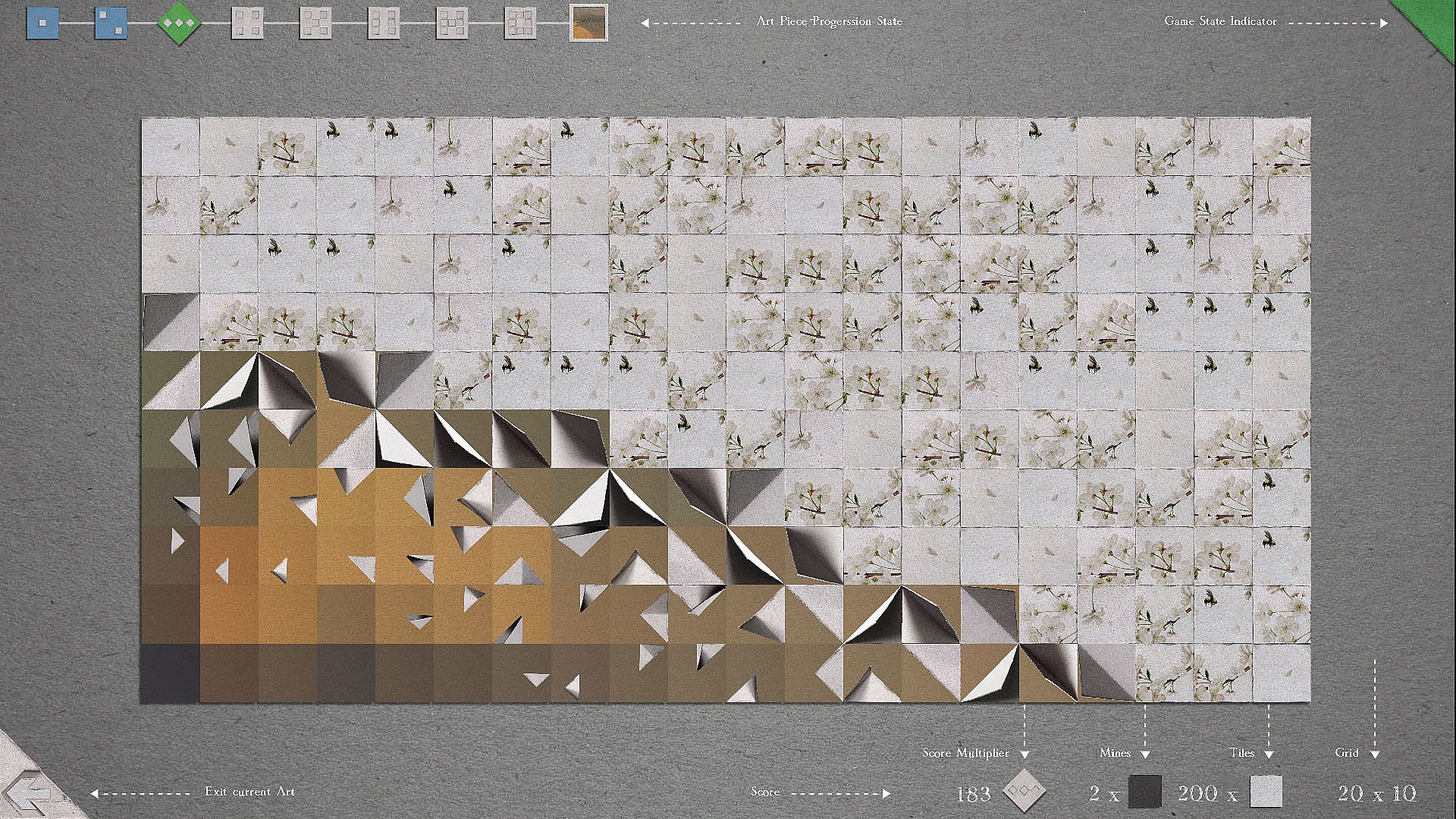Click the dark slate tile at bottom-left corner
1456x819 pixels.
pyautogui.click(x=170, y=673)
